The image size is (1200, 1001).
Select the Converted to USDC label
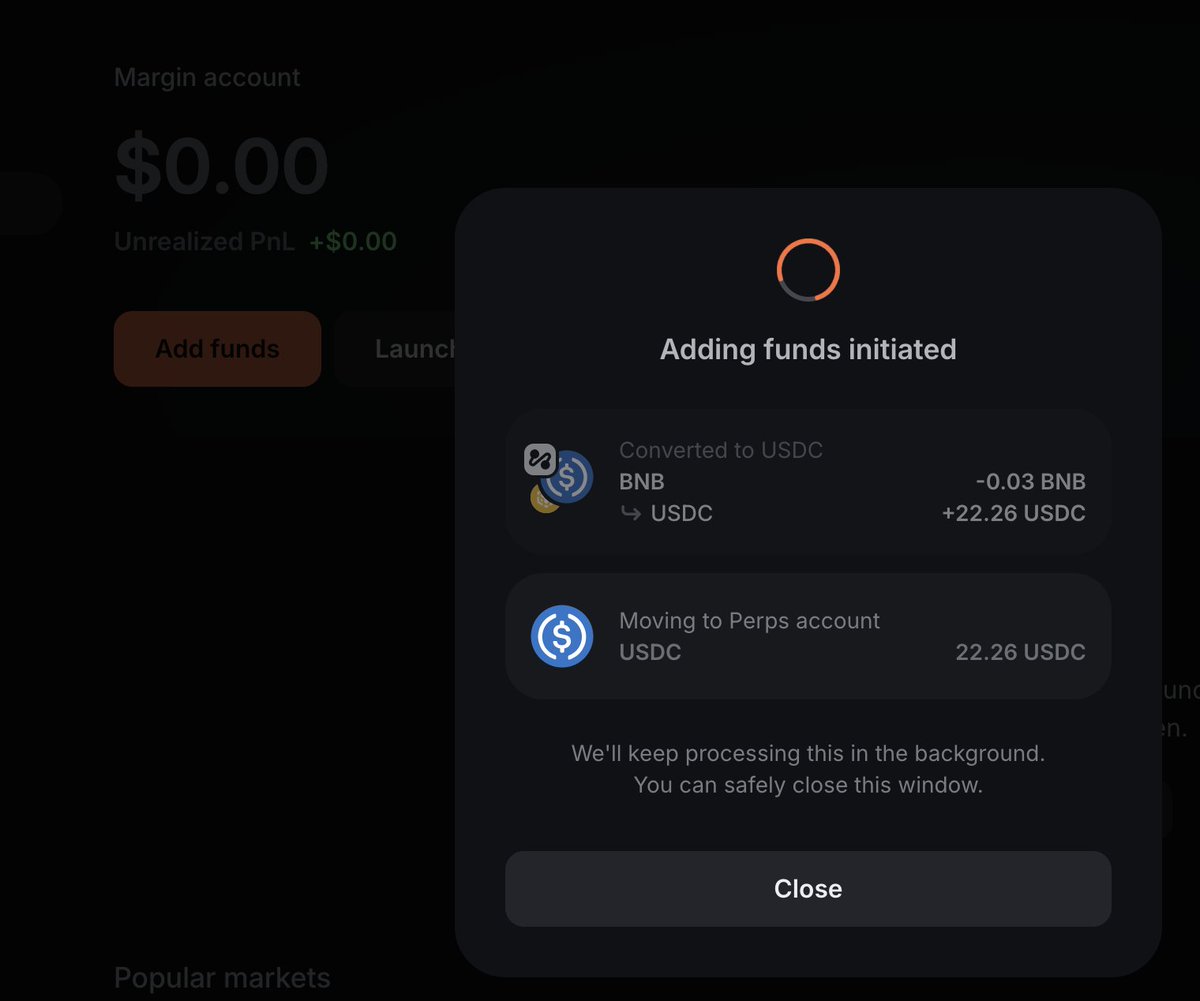click(x=721, y=450)
